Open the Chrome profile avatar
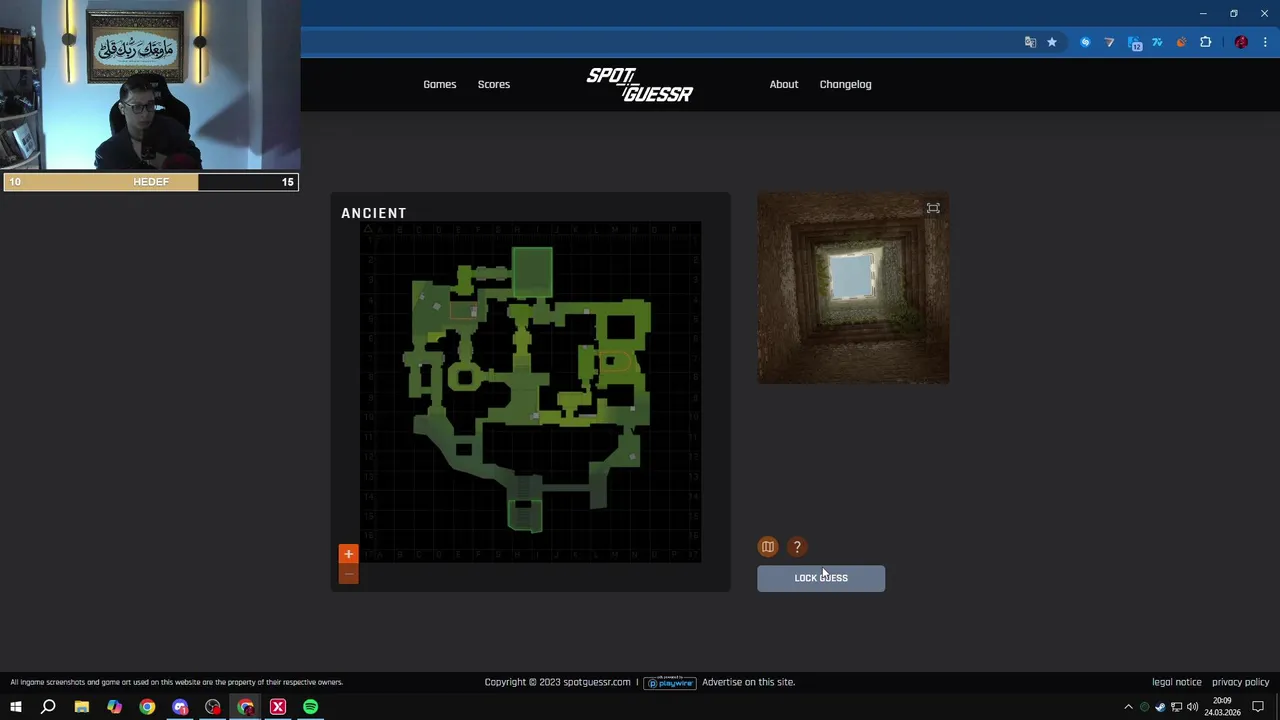 pyautogui.click(x=1241, y=42)
